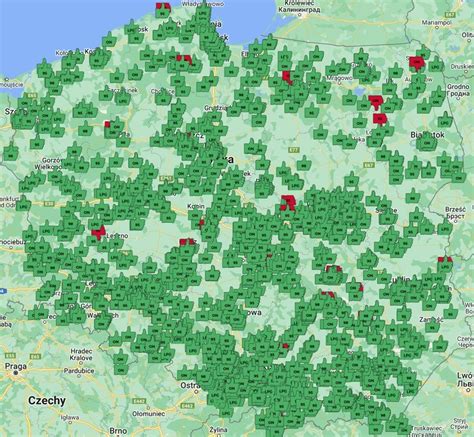Click the Brno city label
The height and width of the screenshot is (437, 474).
click(x=118, y=431)
